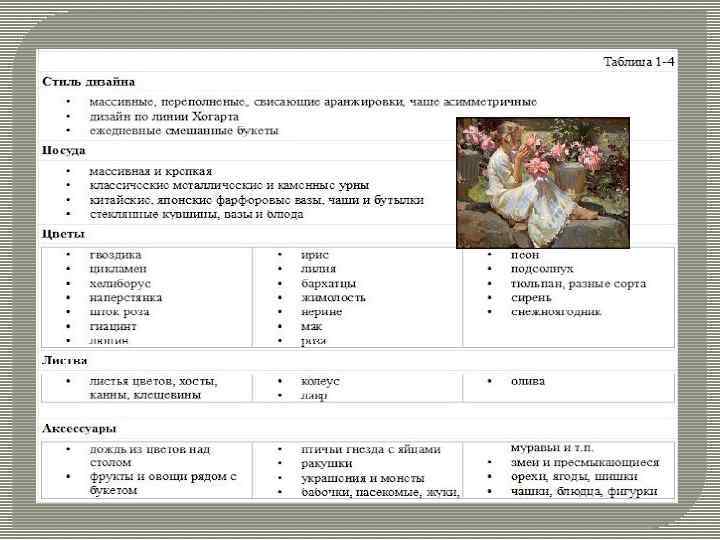Image resolution: width=720 pixels, height=540 pixels.
Task: Click the heading 'Посуда'
Action: pos(63,150)
